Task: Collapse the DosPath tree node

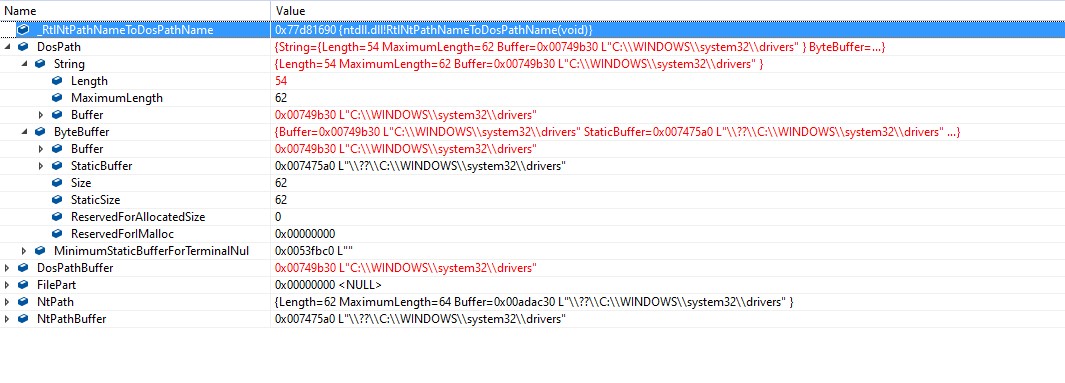Action: [7, 47]
